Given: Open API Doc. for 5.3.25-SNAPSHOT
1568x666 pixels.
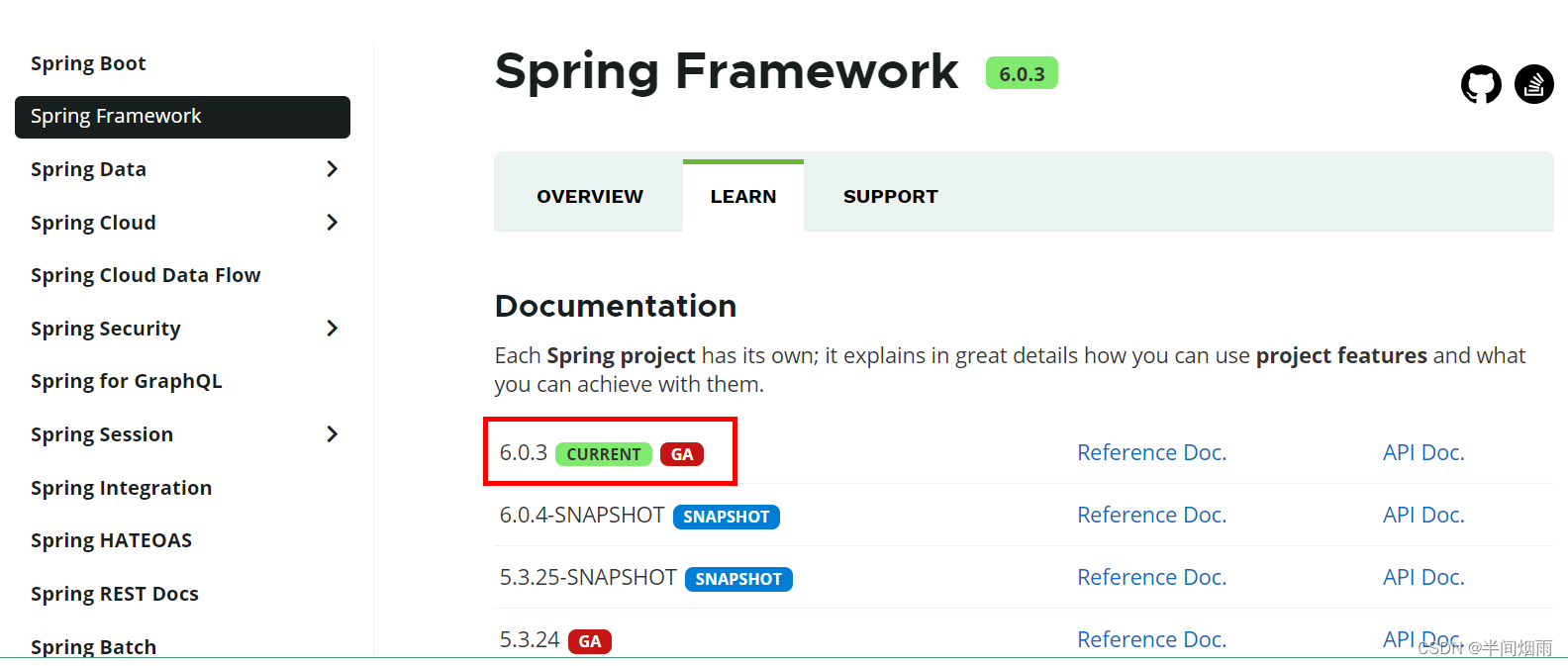Looking at the screenshot, I should [x=1423, y=577].
